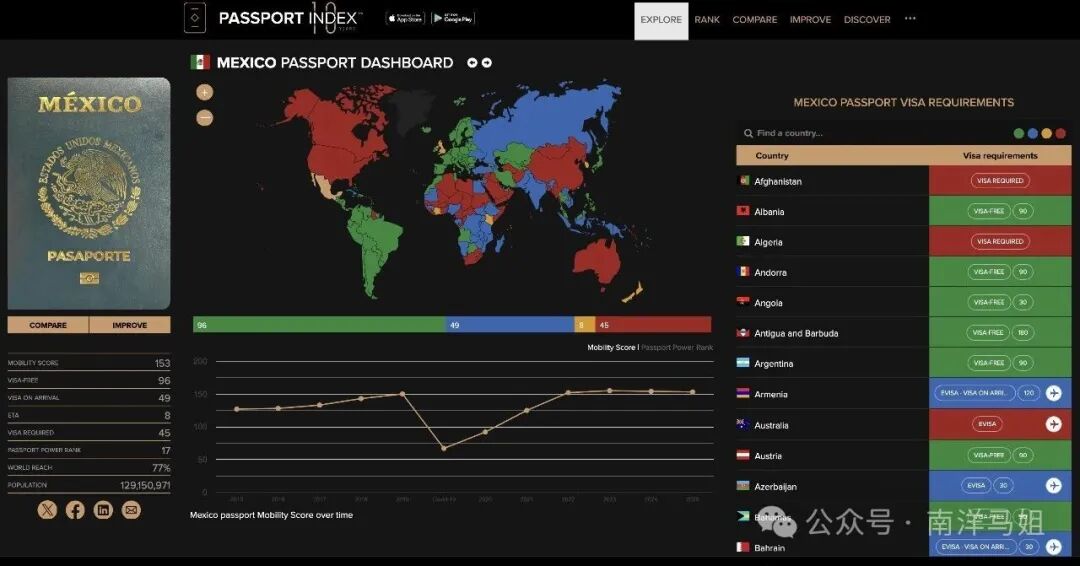Share on X (Twitter) icon

tap(48, 510)
